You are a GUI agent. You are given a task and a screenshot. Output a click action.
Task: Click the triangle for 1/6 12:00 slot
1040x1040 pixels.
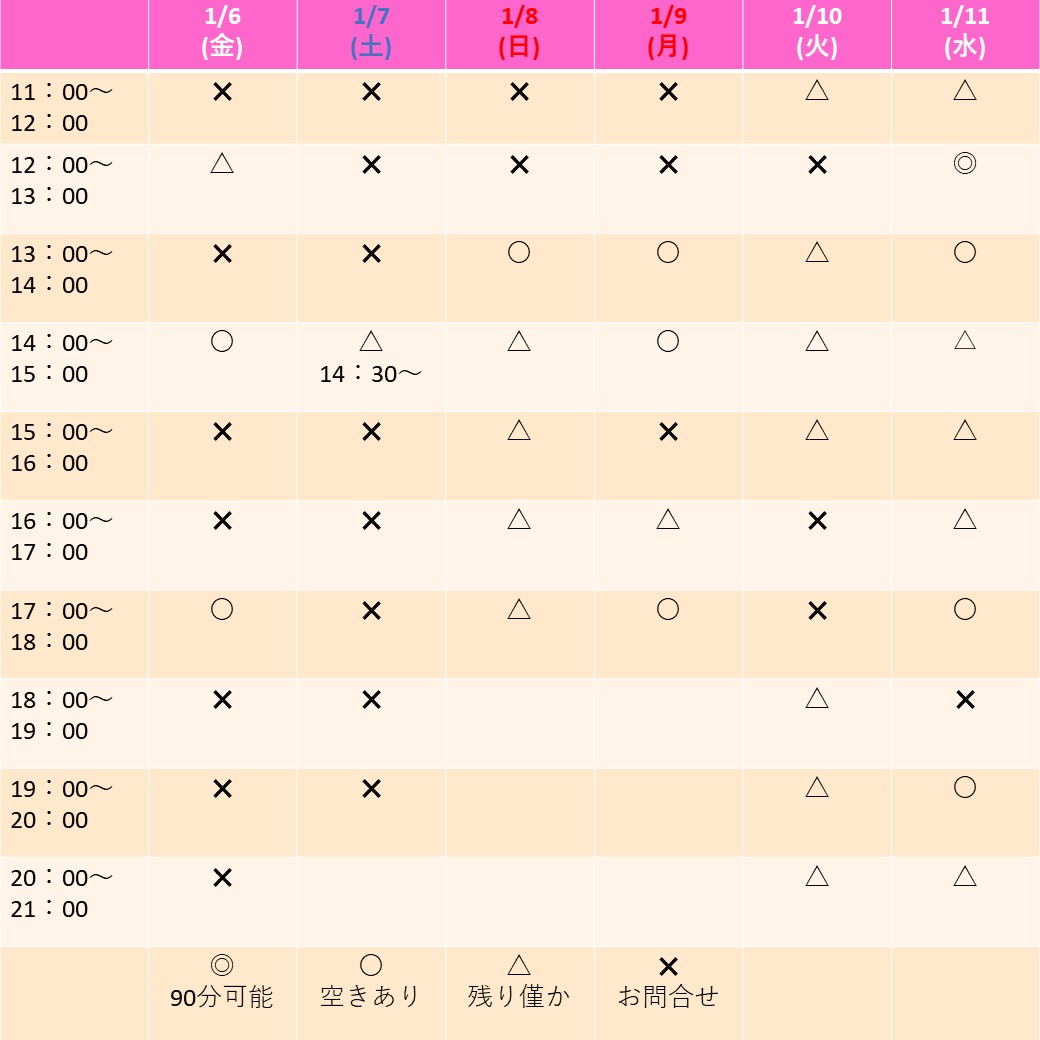pyautogui.click(x=222, y=163)
